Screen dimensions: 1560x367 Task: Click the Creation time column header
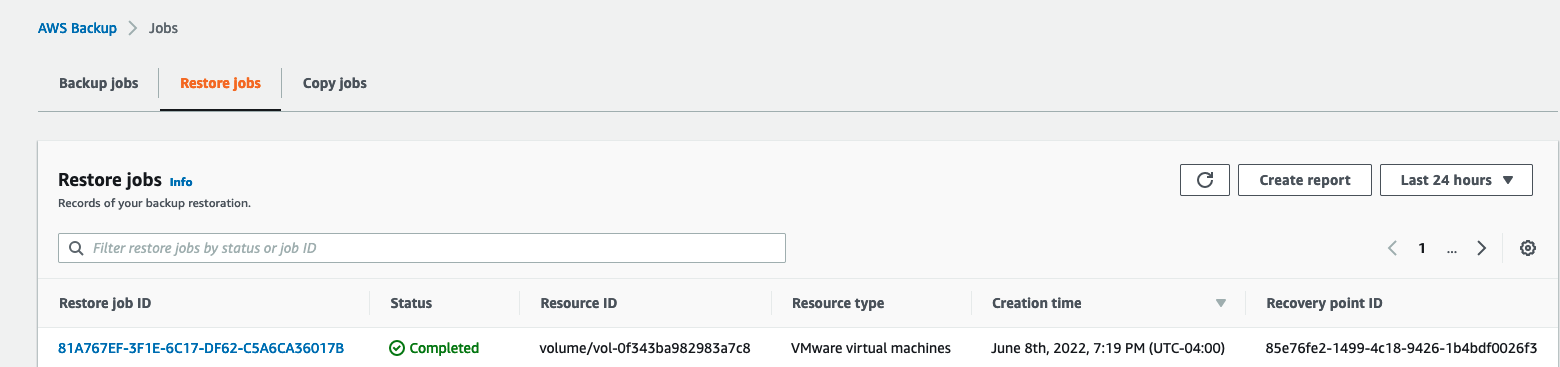1036,303
